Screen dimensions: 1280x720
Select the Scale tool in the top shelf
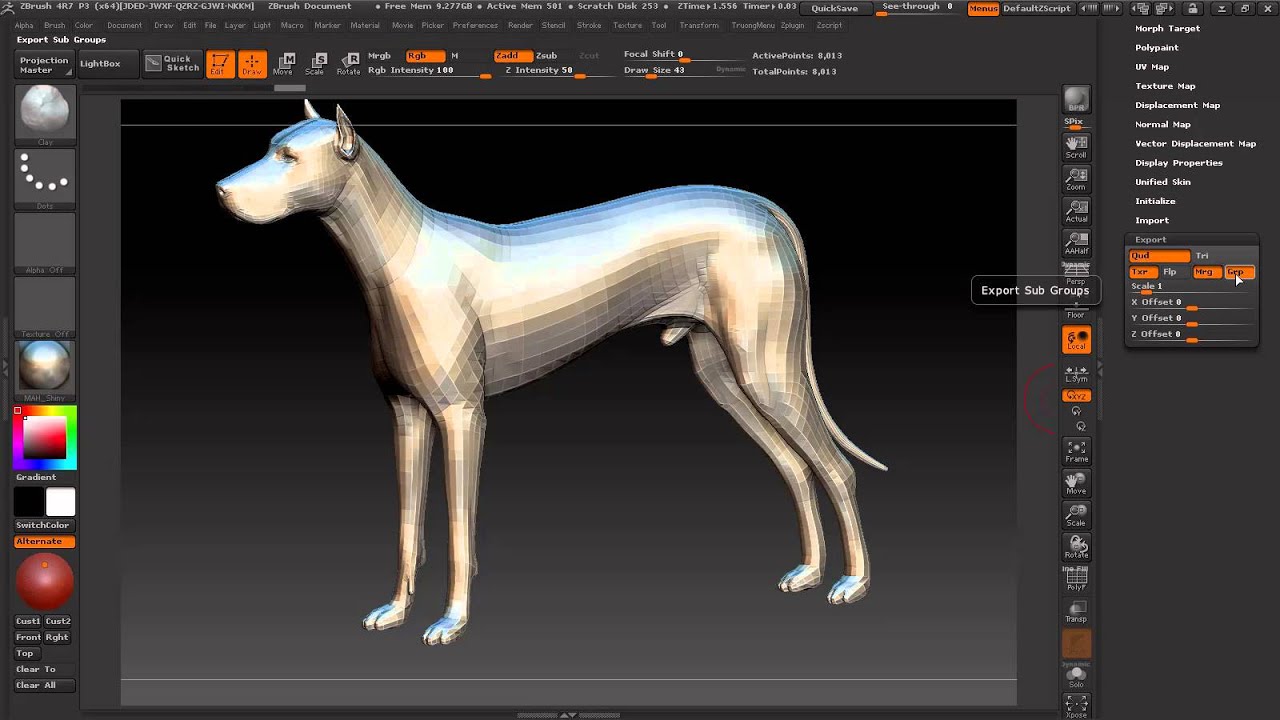click(315, 64)
